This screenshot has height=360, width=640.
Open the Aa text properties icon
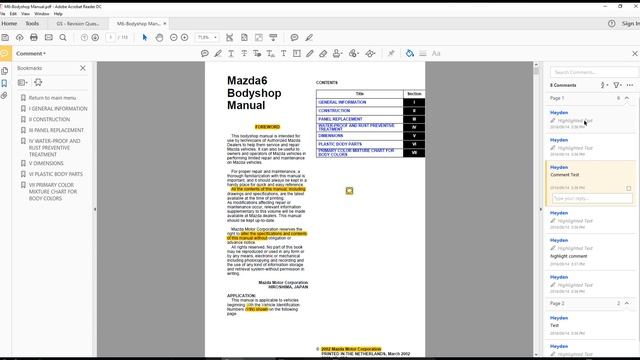coord(436,53)
